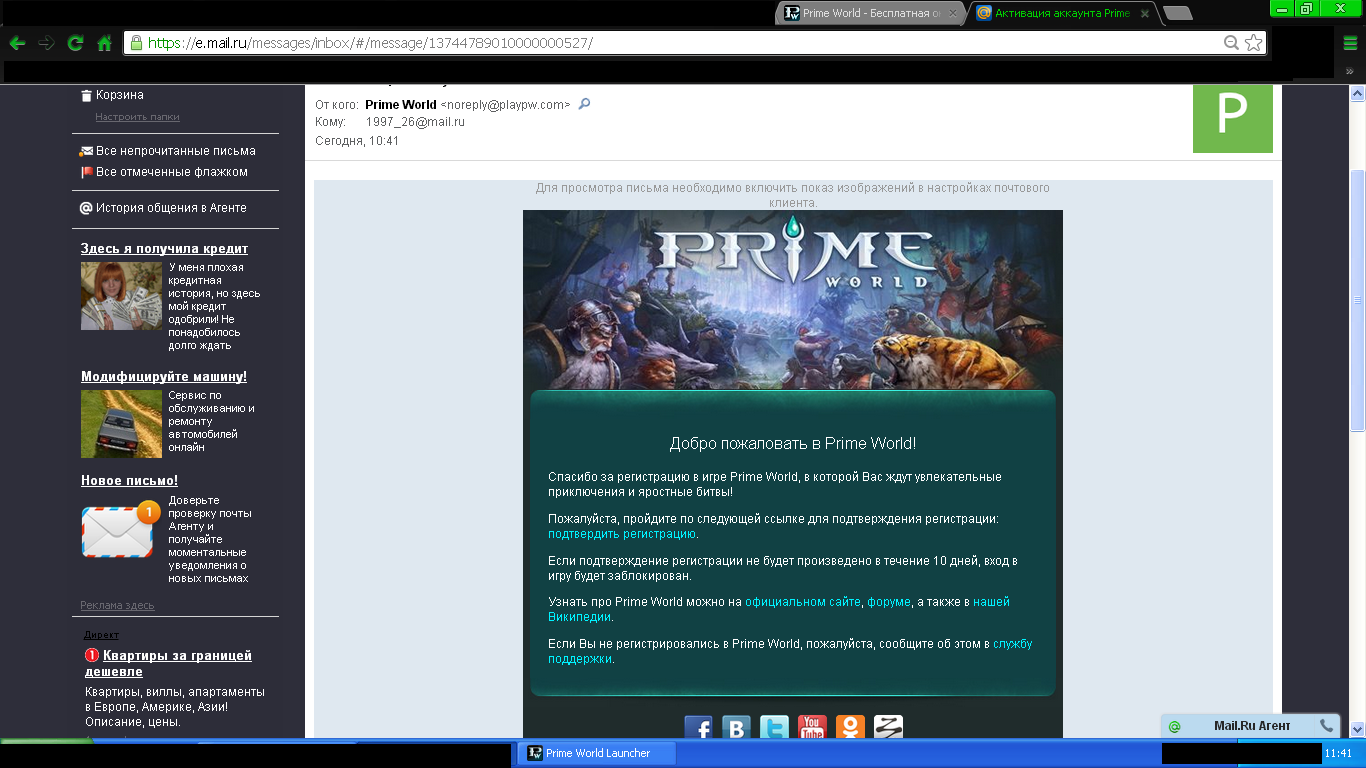Open the browser main menu
The width and height of the screenshot is (1366, 768).
point(1351,43)
